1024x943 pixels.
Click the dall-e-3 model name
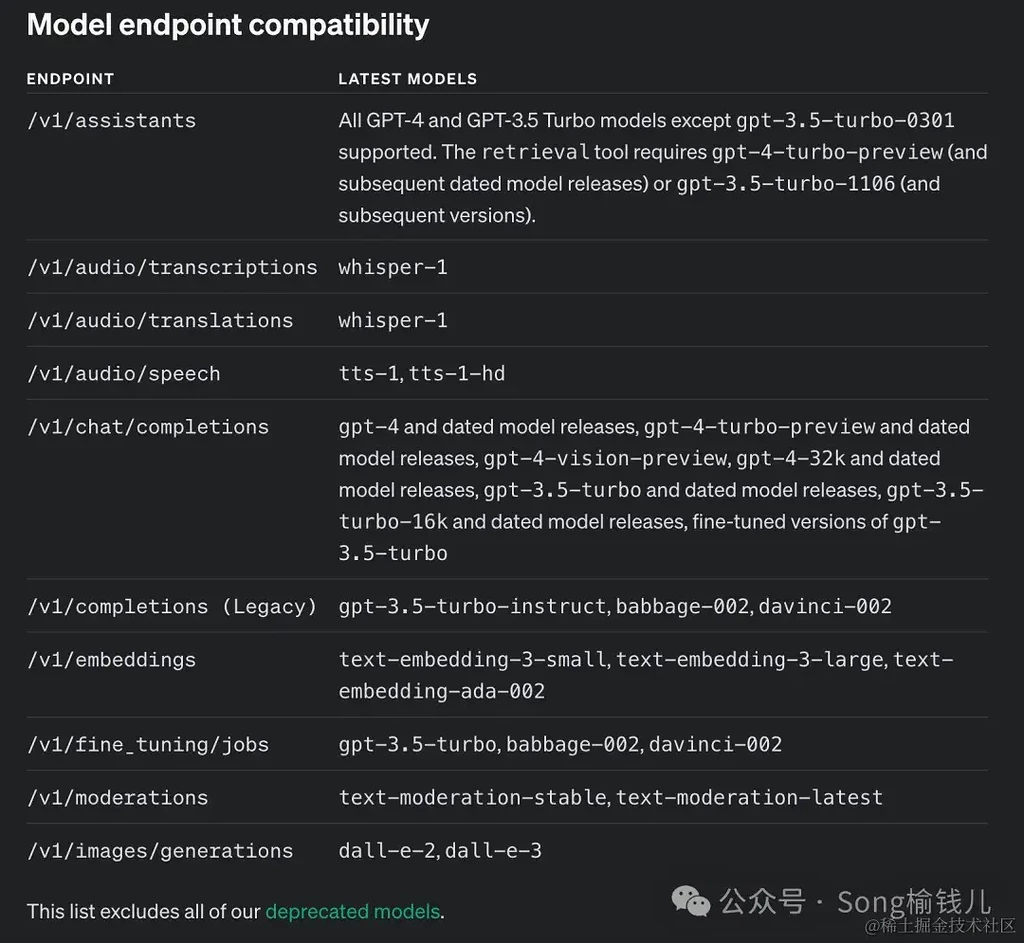pos(493,850)
